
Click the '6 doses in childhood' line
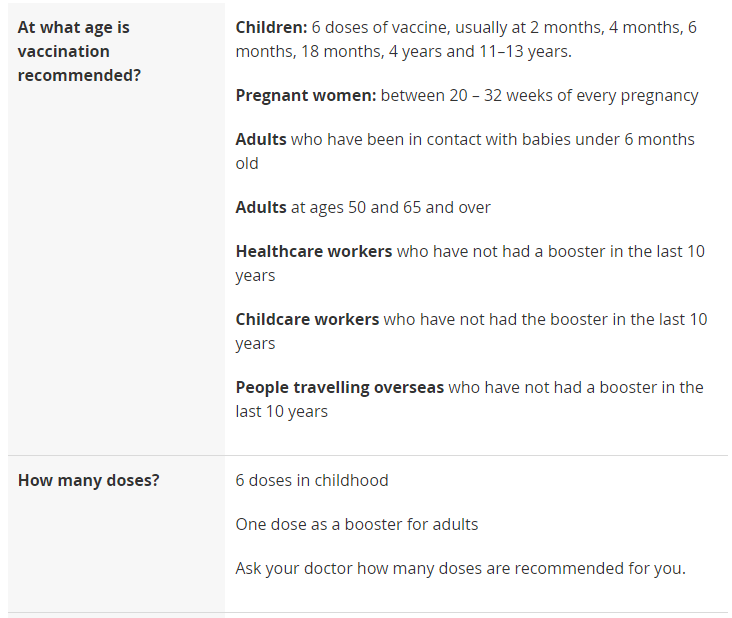pyautogui.click(x=312, y=480)
